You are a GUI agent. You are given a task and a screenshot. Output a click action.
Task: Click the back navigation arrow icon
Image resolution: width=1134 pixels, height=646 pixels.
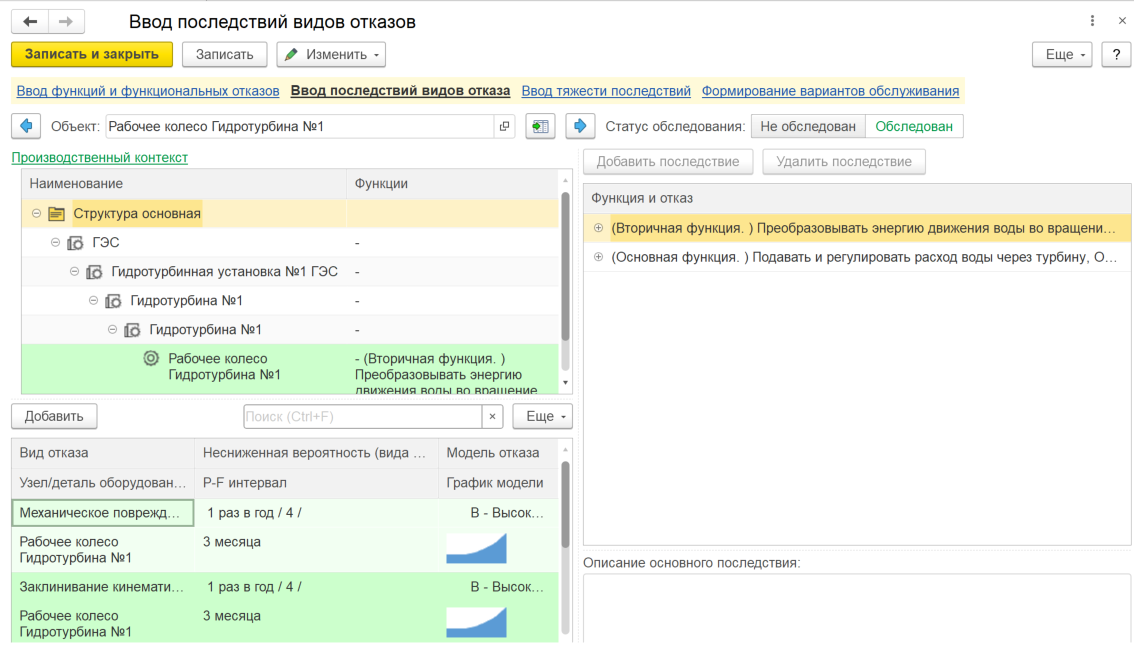pos(30,21)
